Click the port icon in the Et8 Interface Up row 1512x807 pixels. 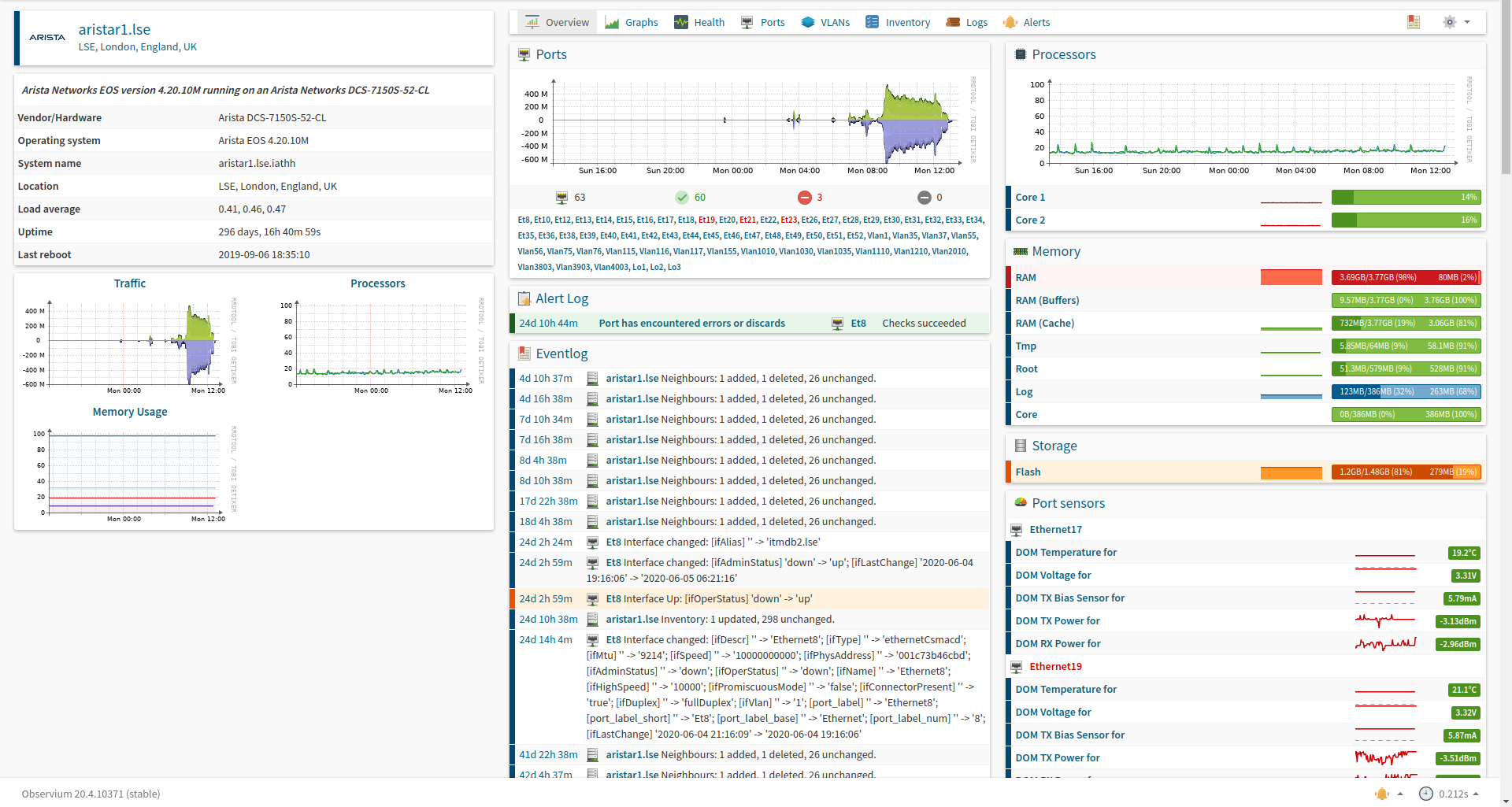point(592,599)
